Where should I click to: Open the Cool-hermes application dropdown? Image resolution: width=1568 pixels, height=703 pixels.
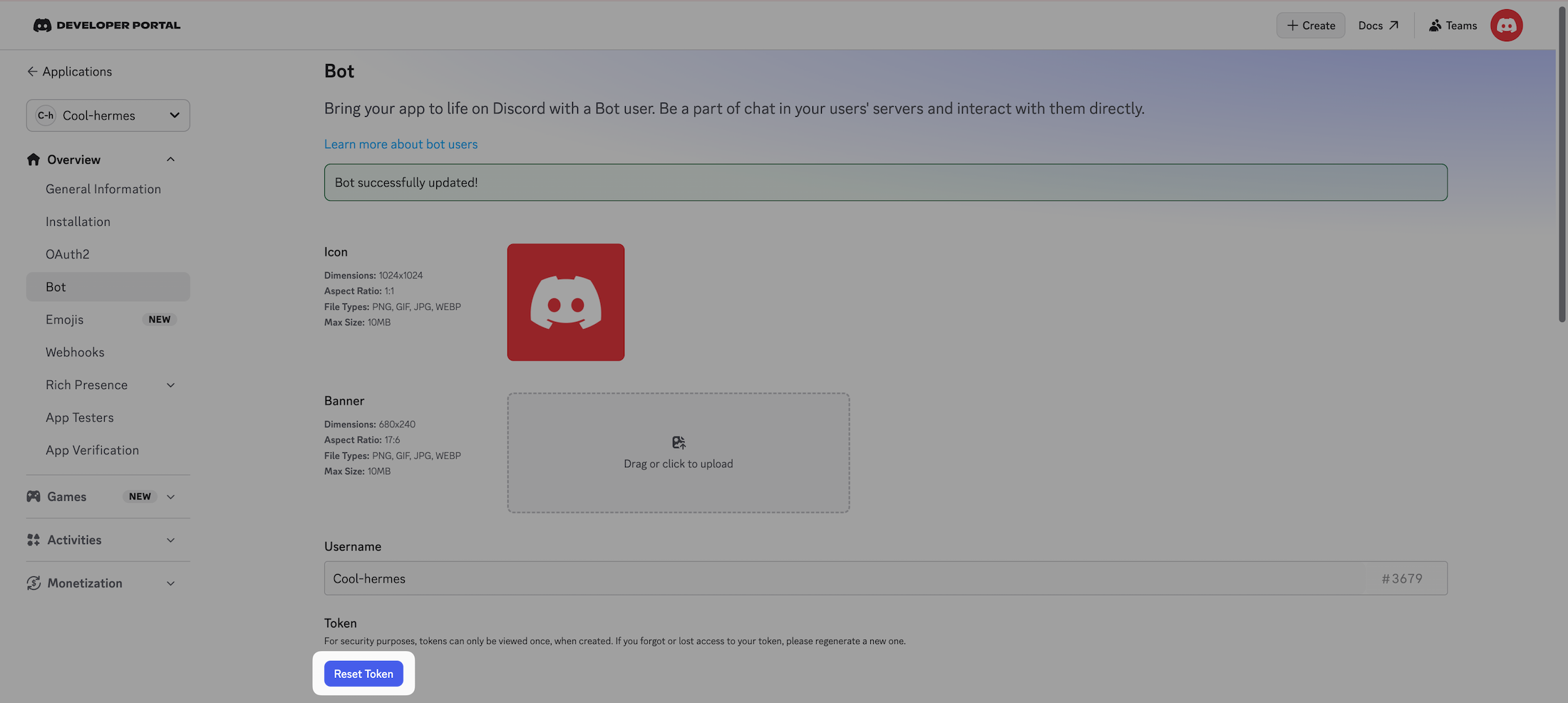click(x=108, y=115)
